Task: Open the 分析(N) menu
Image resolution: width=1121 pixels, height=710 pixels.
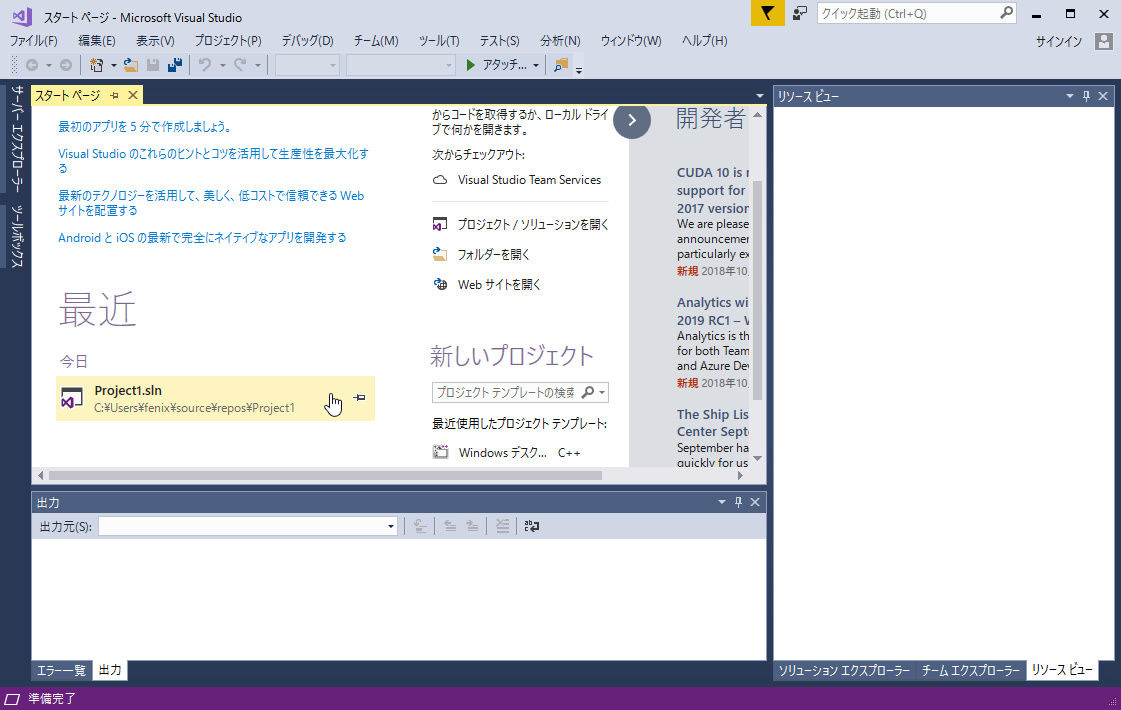Action: [560, 41]
